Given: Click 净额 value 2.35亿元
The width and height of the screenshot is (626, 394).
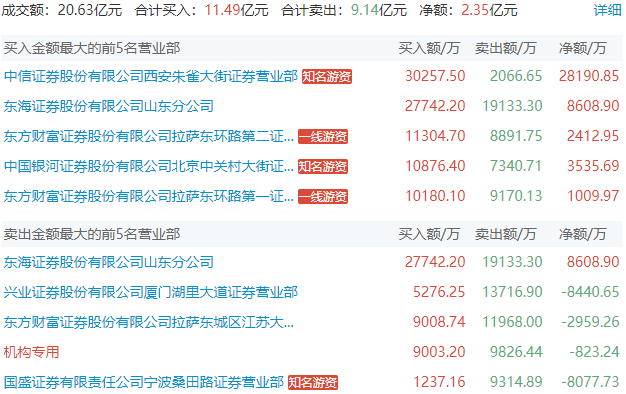Looking at the screenshot, I should (489, 10).
